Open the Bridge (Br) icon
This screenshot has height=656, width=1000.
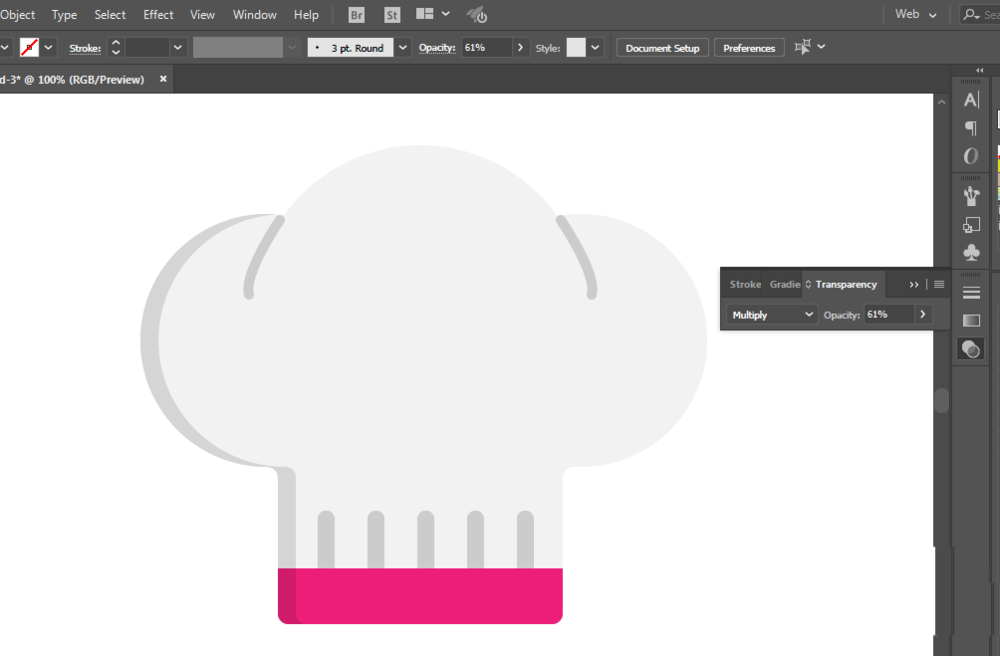pos(357,15)
